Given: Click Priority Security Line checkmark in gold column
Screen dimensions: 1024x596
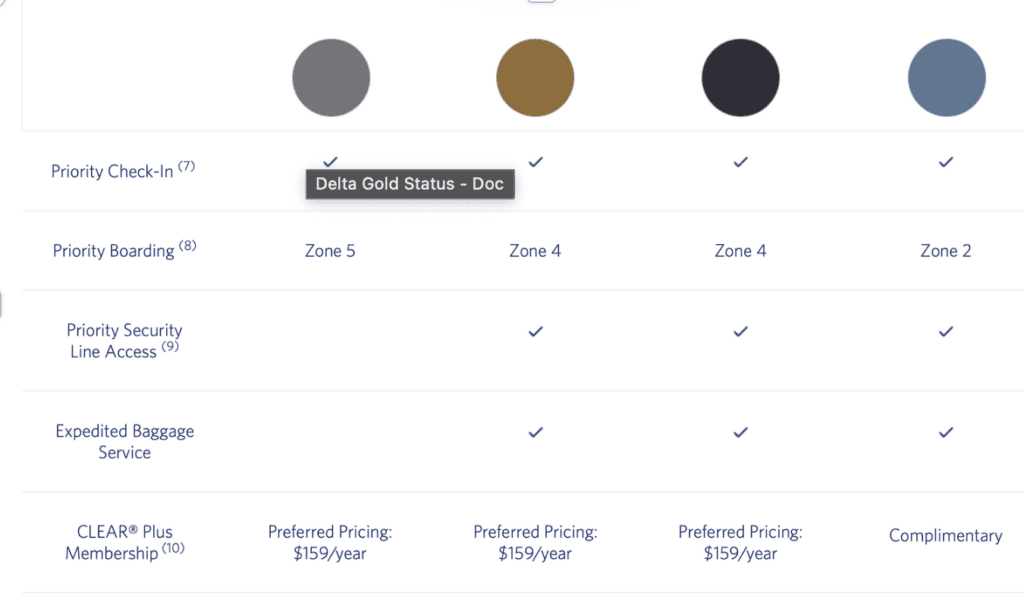Looking at the screenshot, I should [x=535, y=331].
